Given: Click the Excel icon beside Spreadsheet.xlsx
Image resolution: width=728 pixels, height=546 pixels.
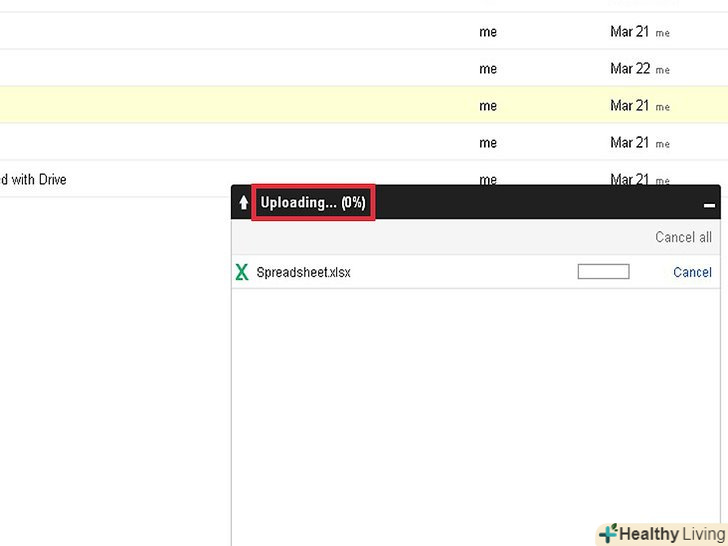Looking at the screenshot, I should coord(242,272).
